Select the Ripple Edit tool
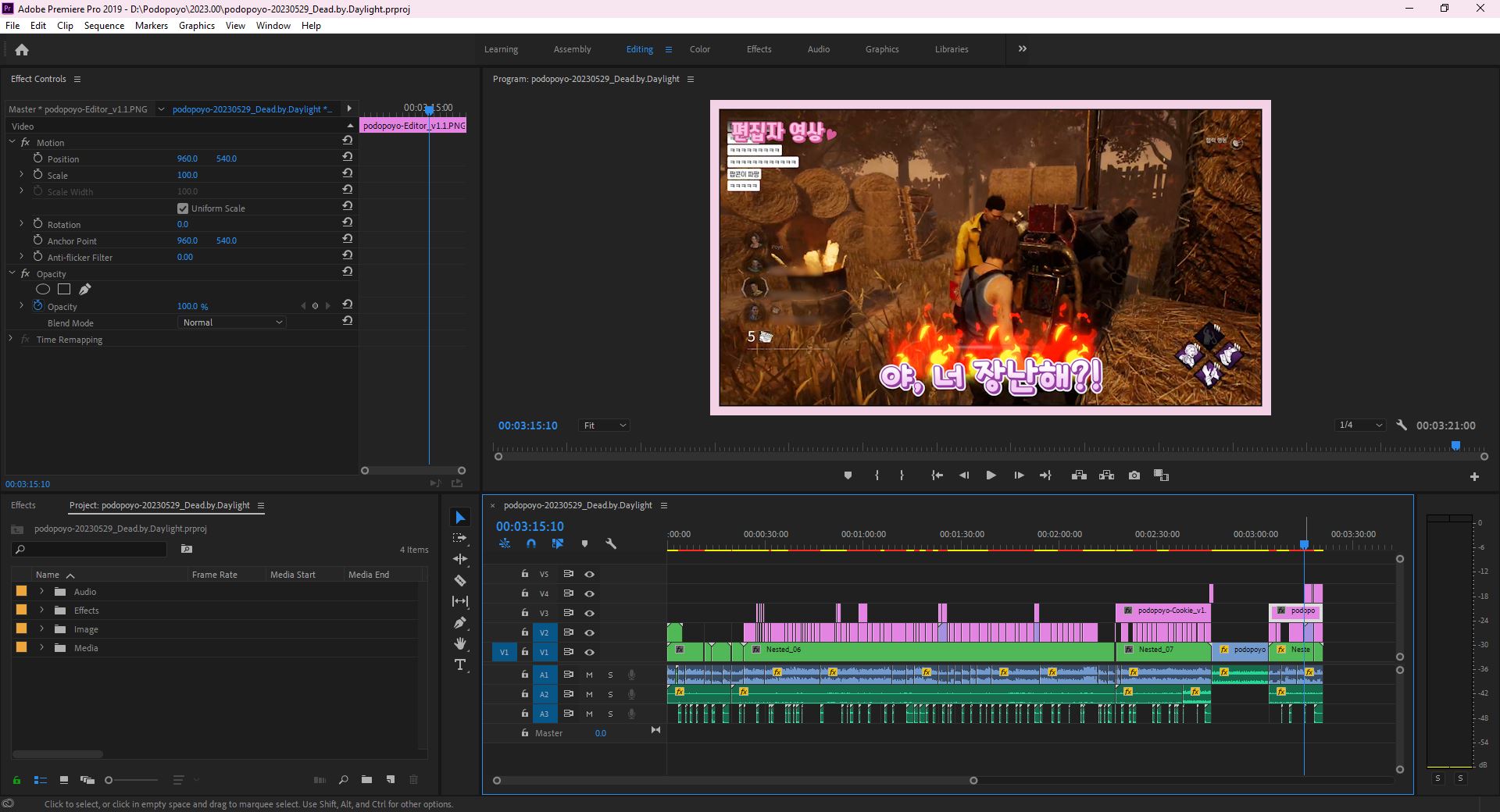The image size is (1500, 812). click(x=460, y=559)
